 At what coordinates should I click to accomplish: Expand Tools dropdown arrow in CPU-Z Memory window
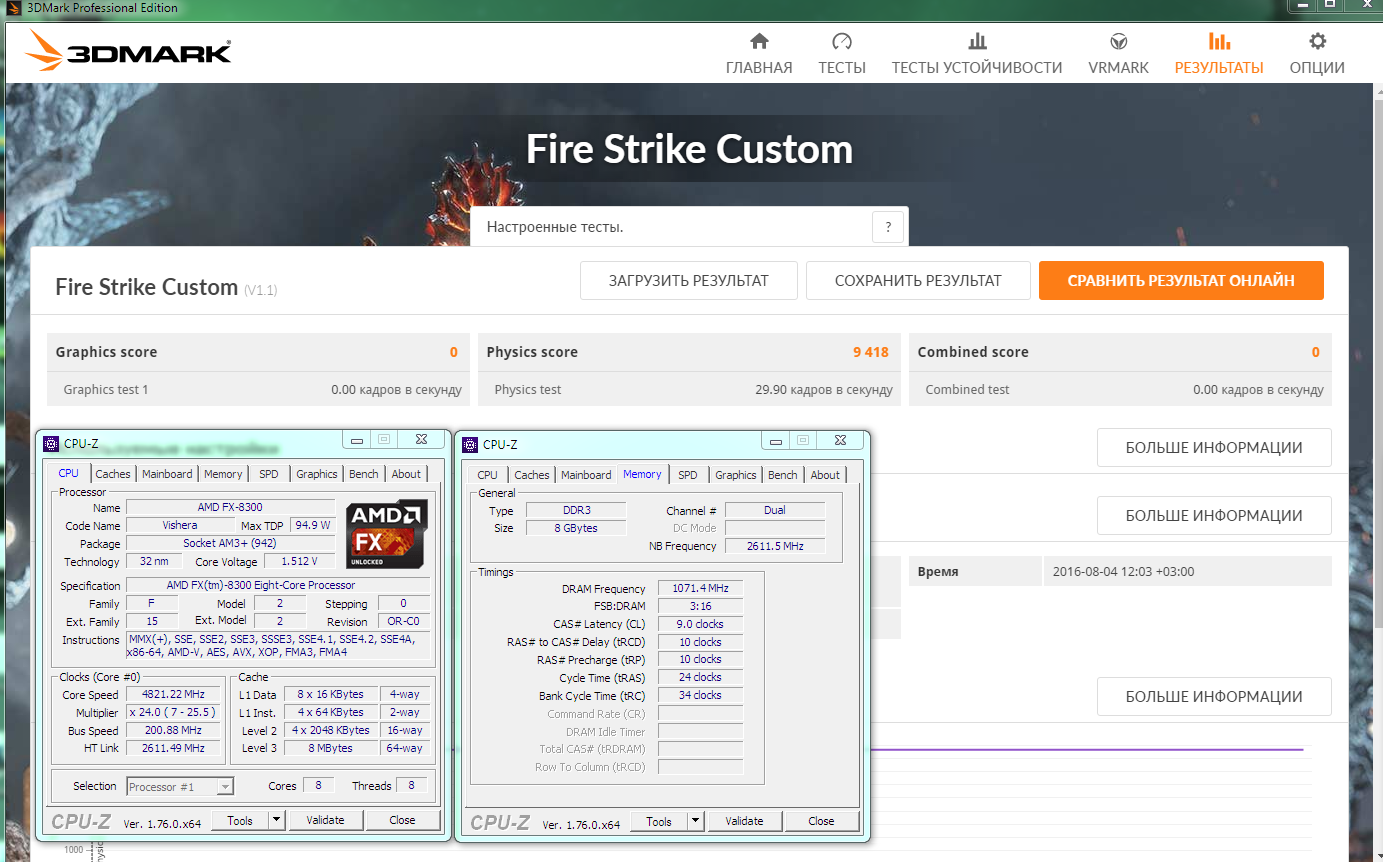tap(696, 821)
